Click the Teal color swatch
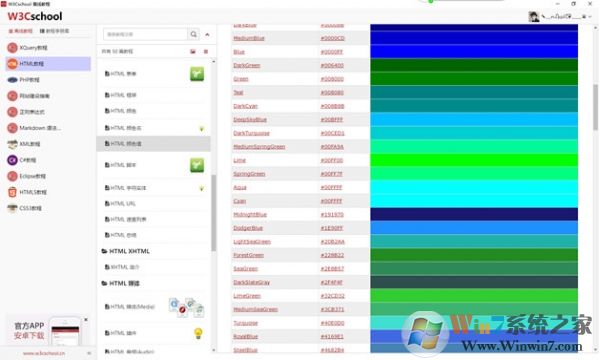The width and height of the screenshot is (599, 360). click(474, 92)
